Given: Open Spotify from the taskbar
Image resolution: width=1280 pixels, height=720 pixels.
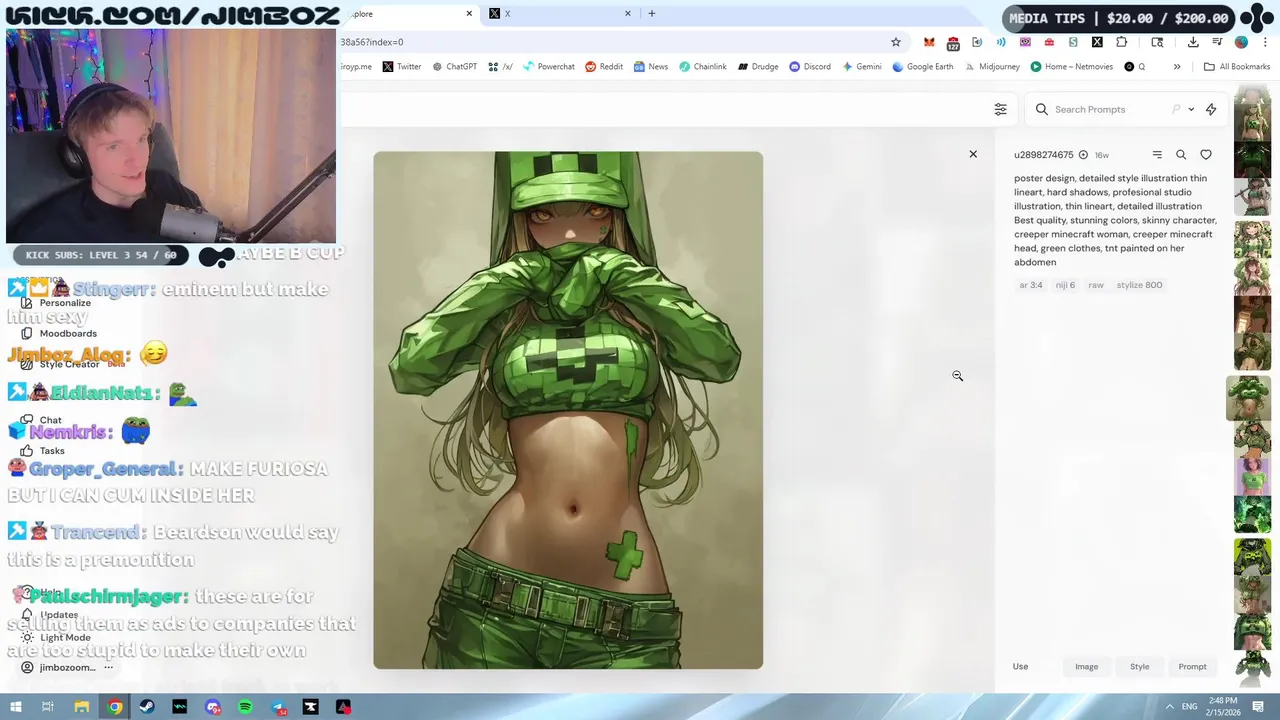Looking at the screenshot, I should pos(245,707).
